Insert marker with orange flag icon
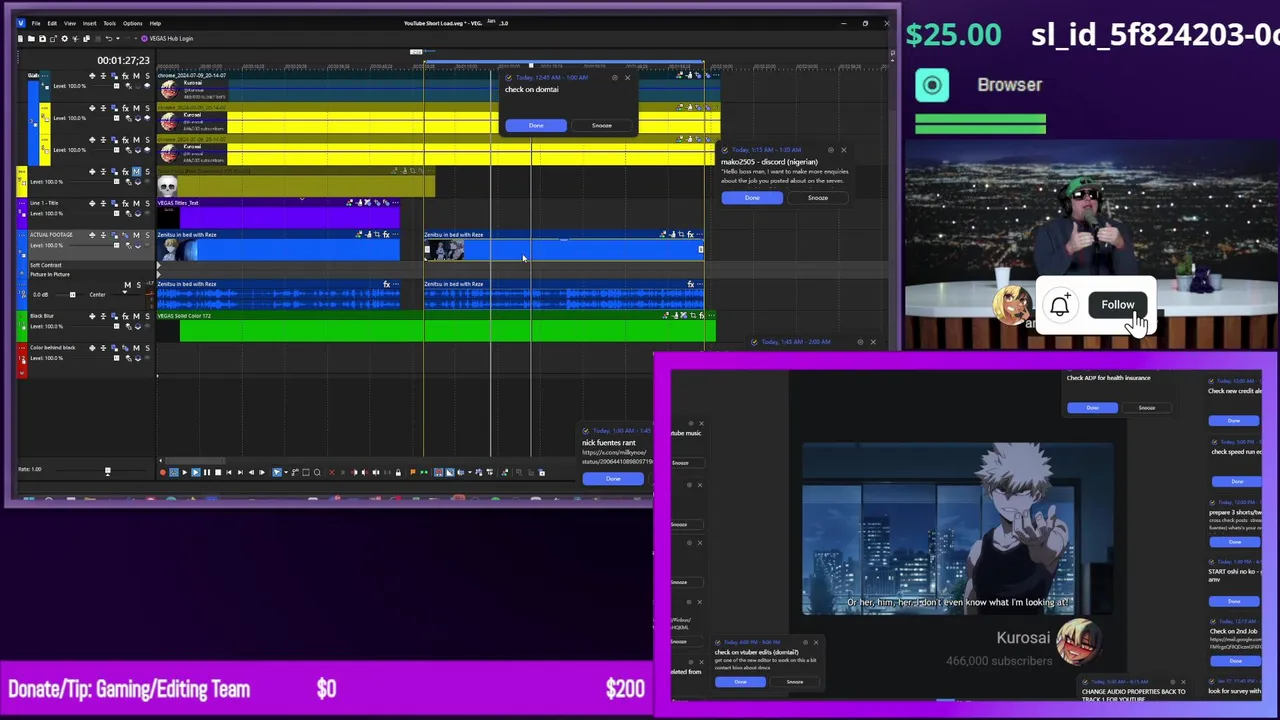The width and height of the screenshot is (1280, 720). (413, 472)
